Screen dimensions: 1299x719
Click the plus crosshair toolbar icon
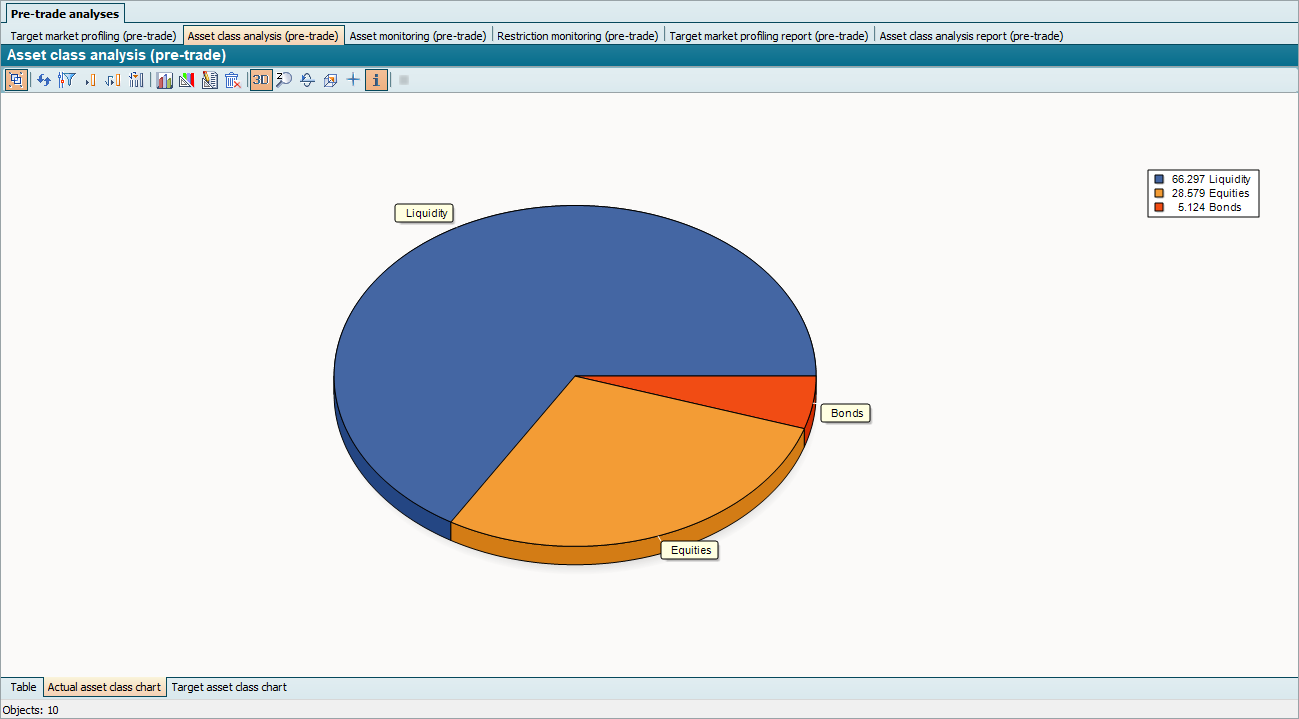[x=353, y=80]
